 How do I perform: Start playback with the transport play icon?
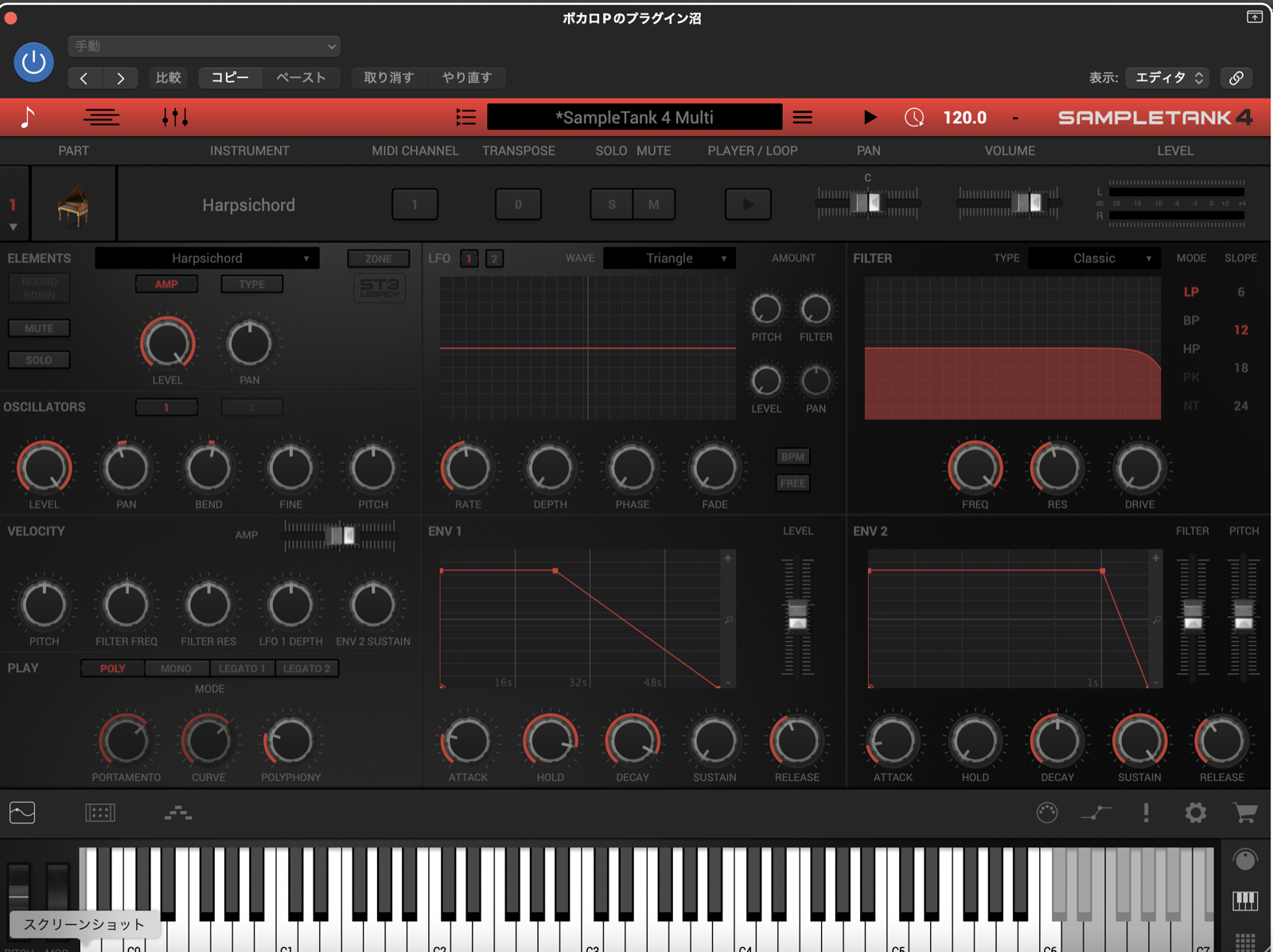tap(870, 118)
